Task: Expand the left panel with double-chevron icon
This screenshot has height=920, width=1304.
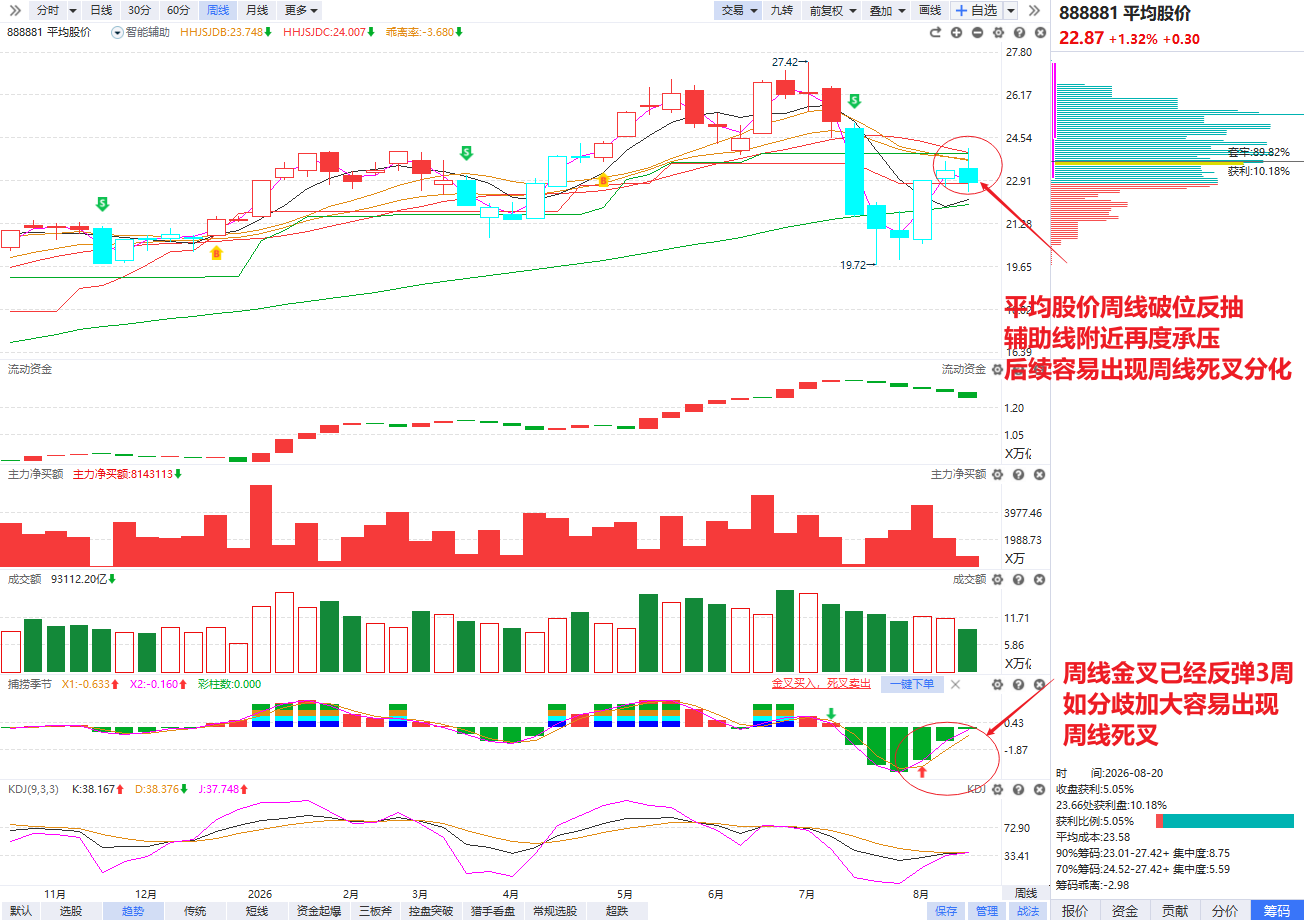Action: tap(13, 10)
